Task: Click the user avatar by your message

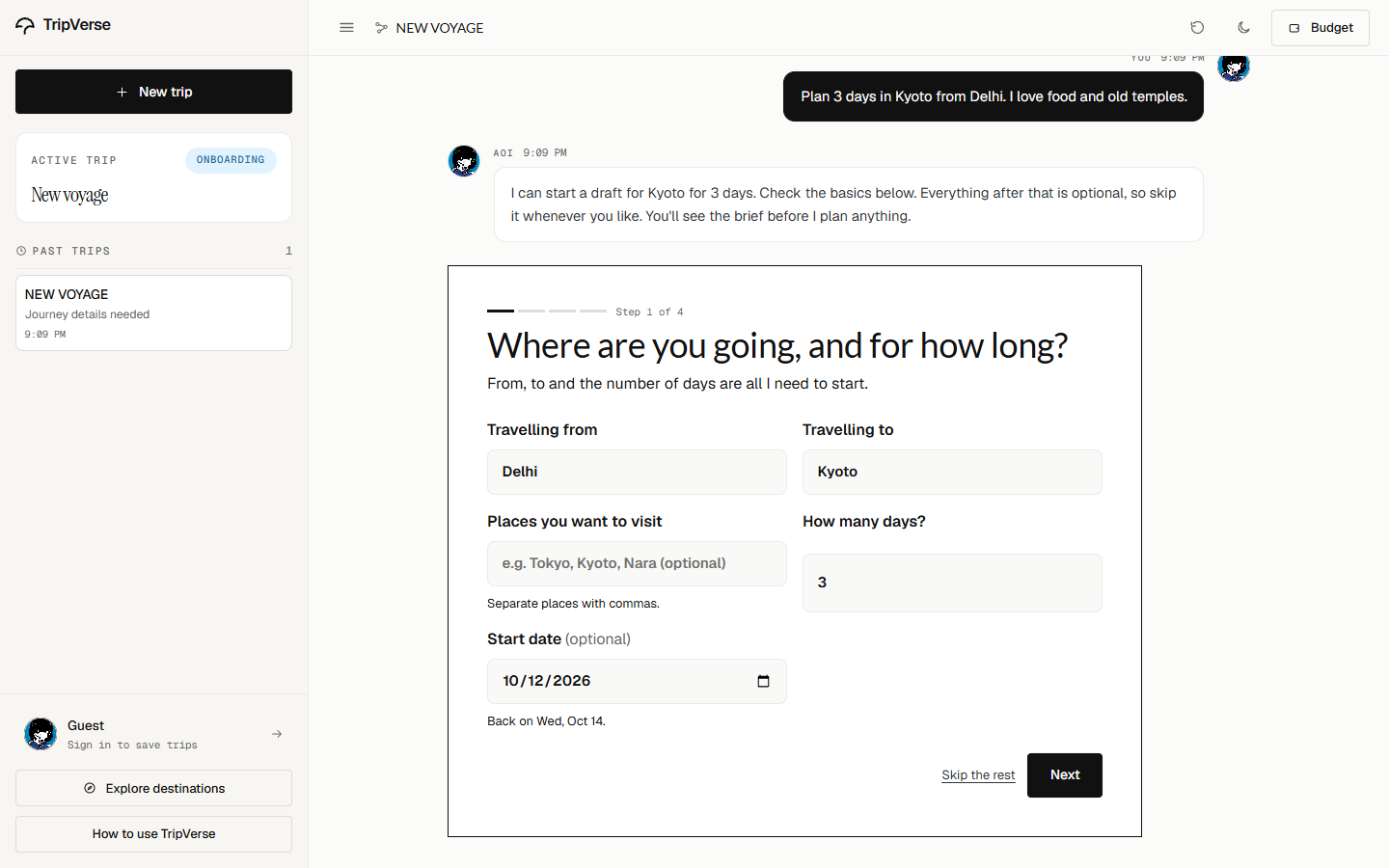Action: [1234, 66]
